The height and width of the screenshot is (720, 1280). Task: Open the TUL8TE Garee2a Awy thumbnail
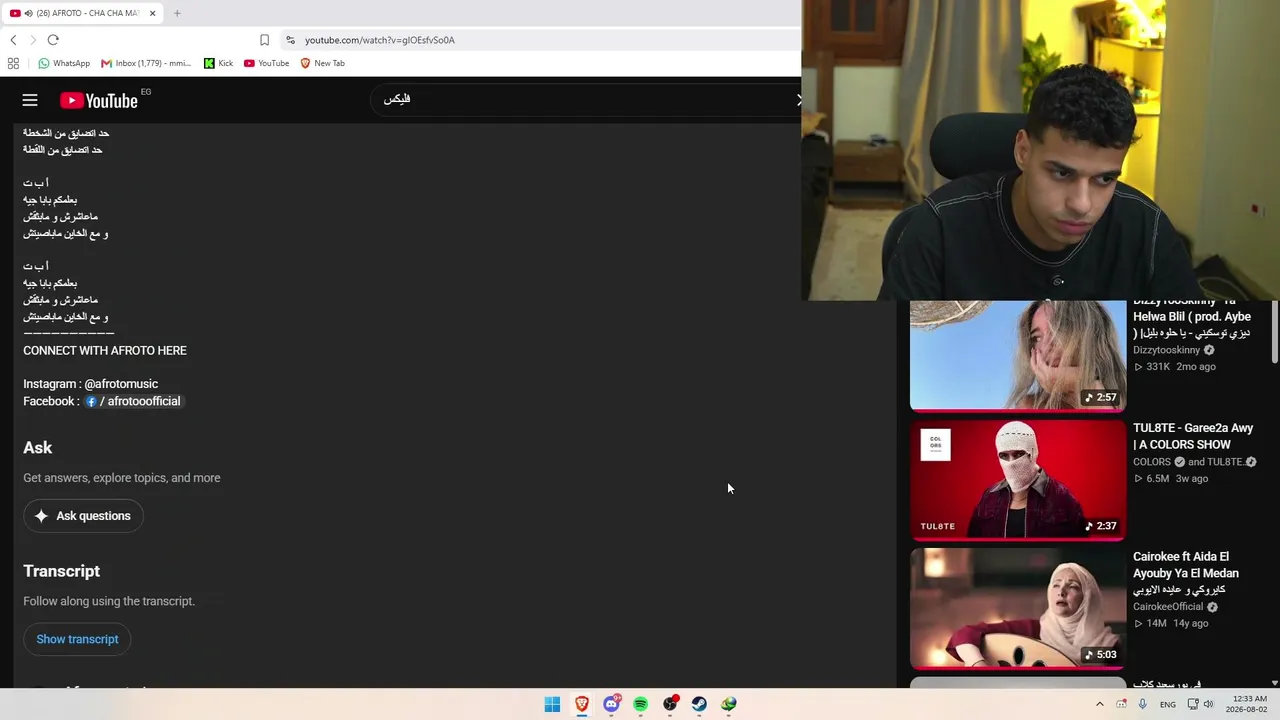1017,480
